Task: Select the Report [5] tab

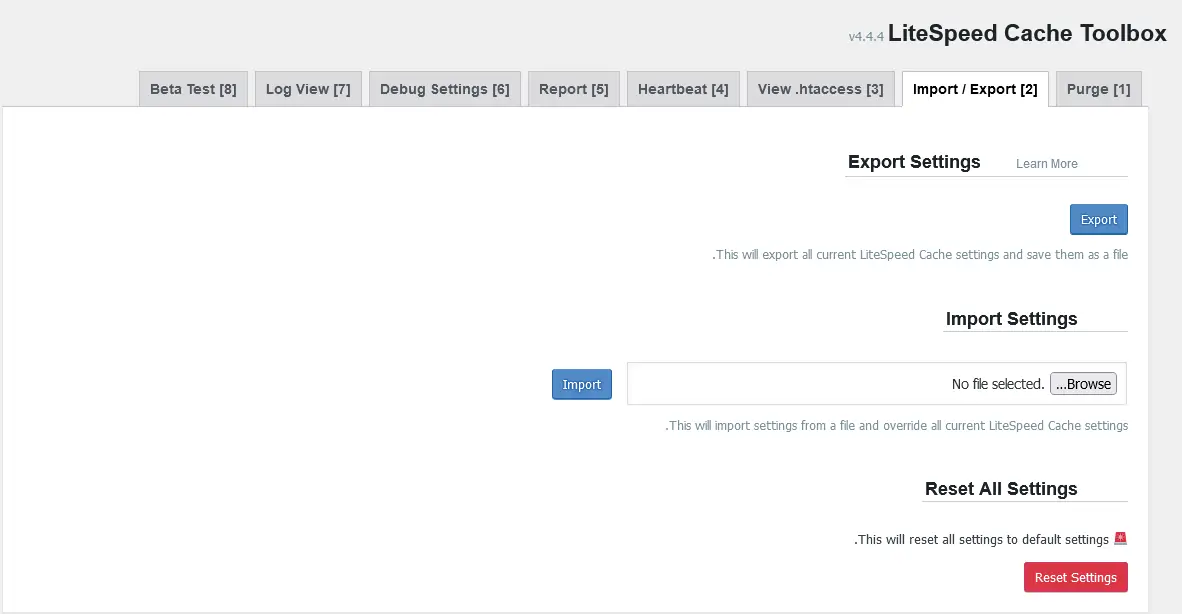Action: coord(574,89)
